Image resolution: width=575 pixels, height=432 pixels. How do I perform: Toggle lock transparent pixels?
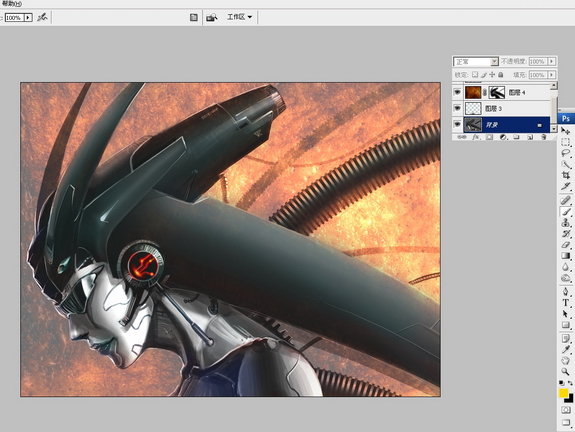click(x=475, y=74)
